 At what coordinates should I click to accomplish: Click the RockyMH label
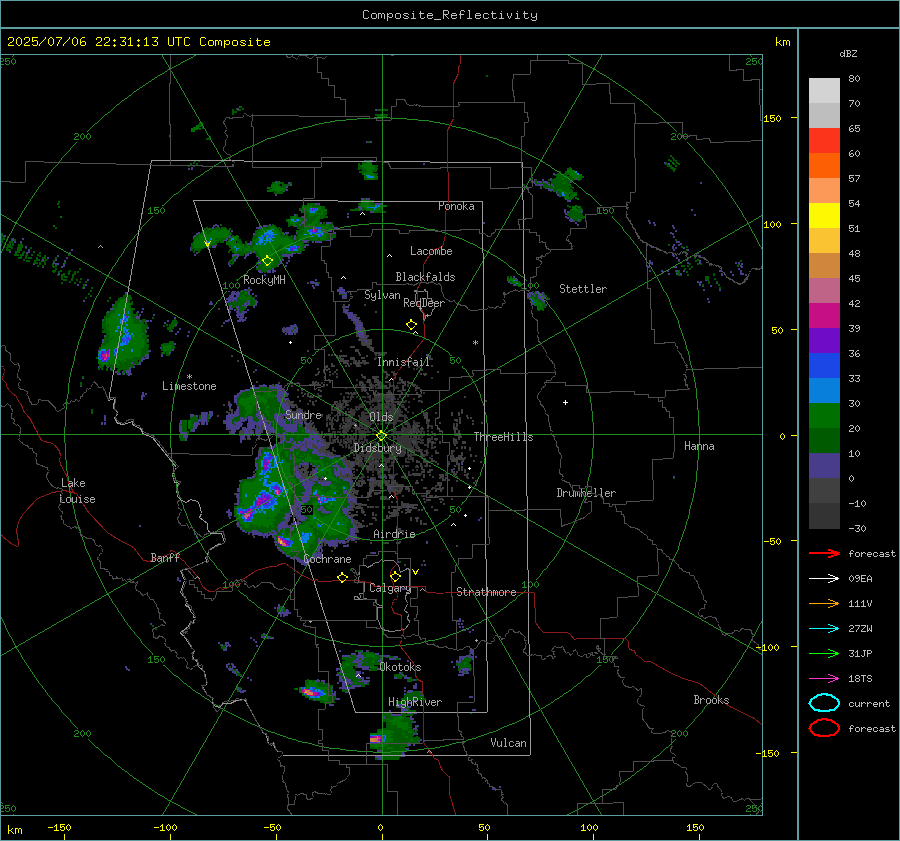coord(264,280)
